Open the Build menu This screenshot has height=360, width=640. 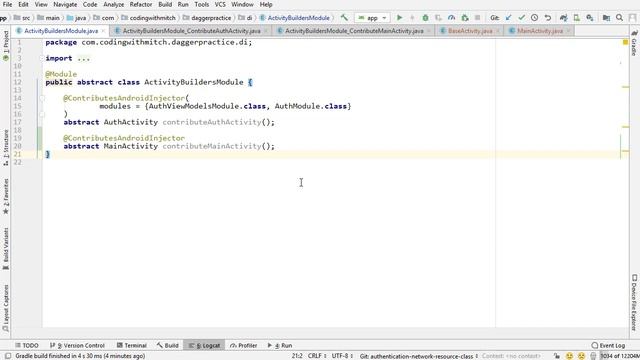click(165, 4)
